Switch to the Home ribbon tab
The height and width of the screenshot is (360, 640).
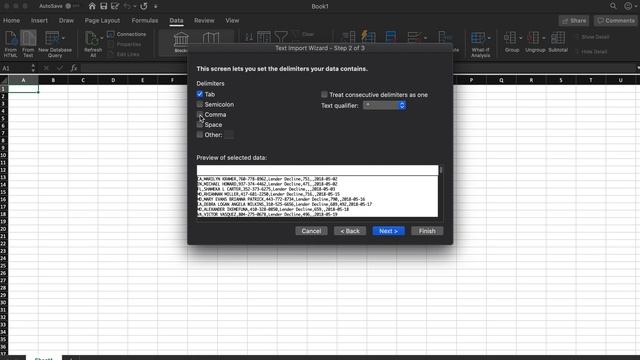(11, 20)
